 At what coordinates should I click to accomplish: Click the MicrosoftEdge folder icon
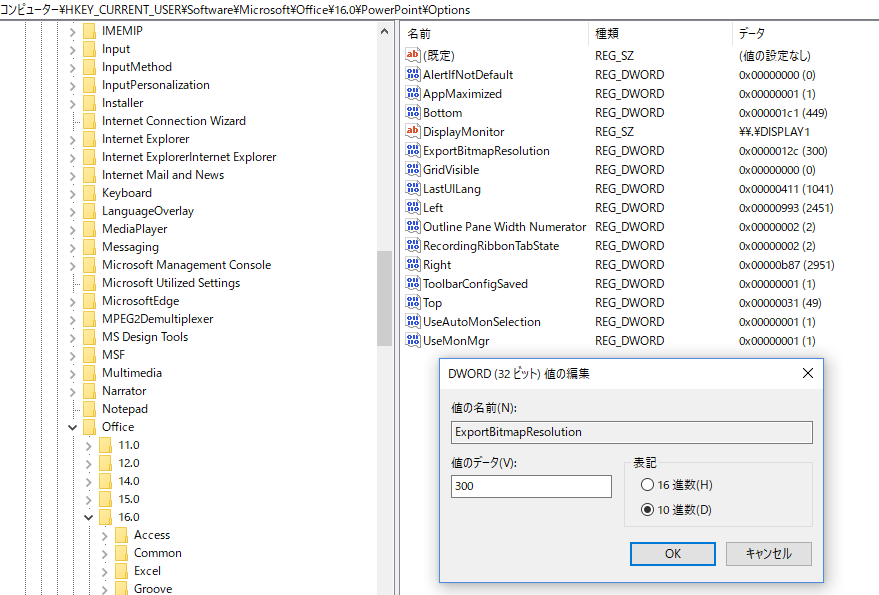[89, 301]
